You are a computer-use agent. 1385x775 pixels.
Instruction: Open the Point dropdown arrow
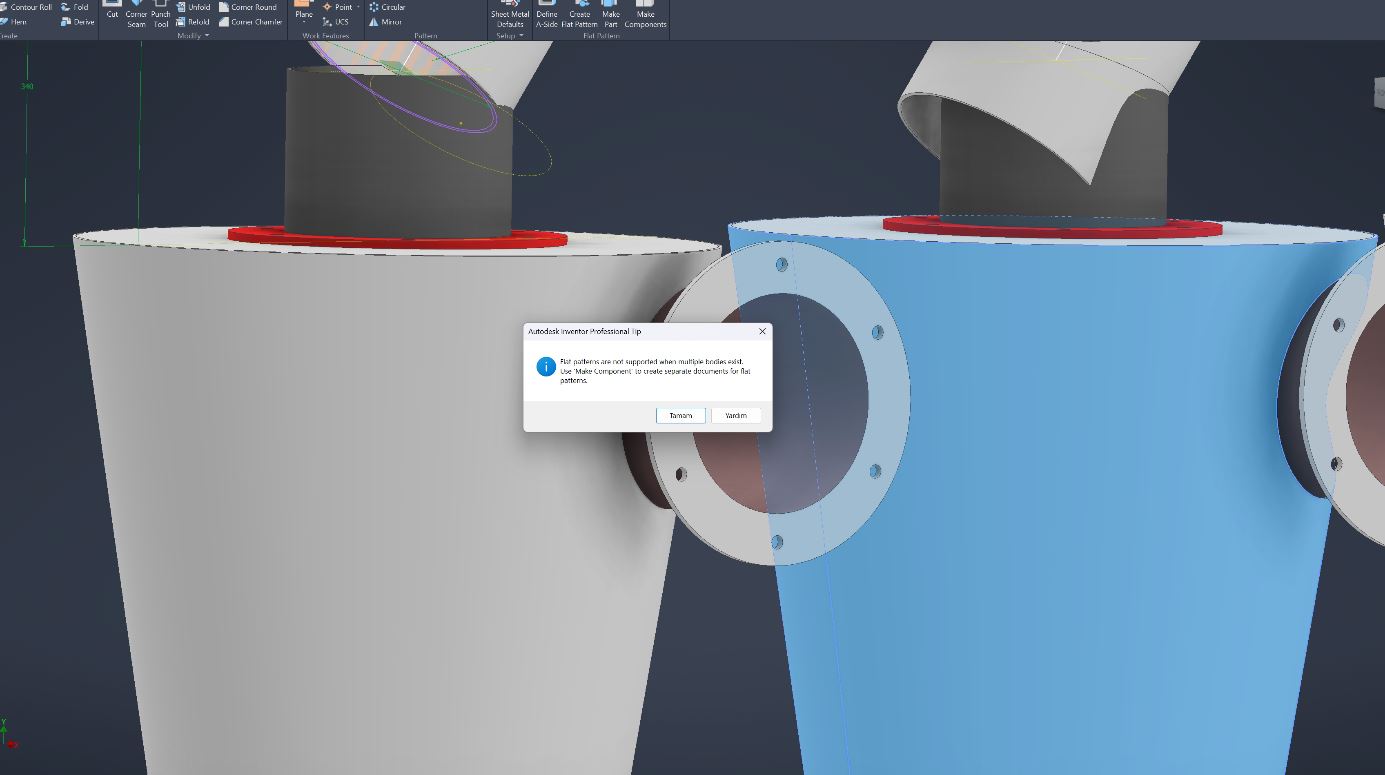click(358, 7)
